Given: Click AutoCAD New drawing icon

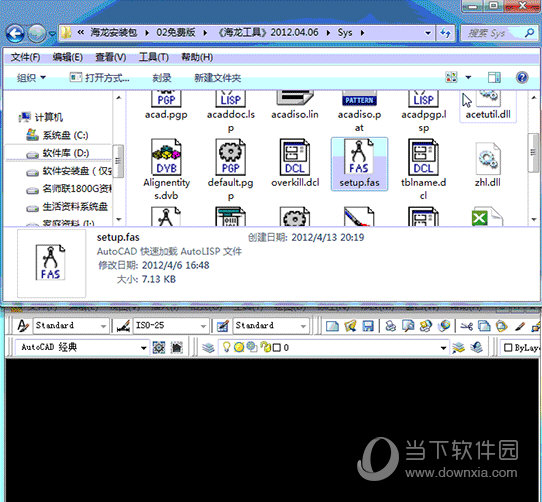Looking at the screenshot, I should pos(333,326).
